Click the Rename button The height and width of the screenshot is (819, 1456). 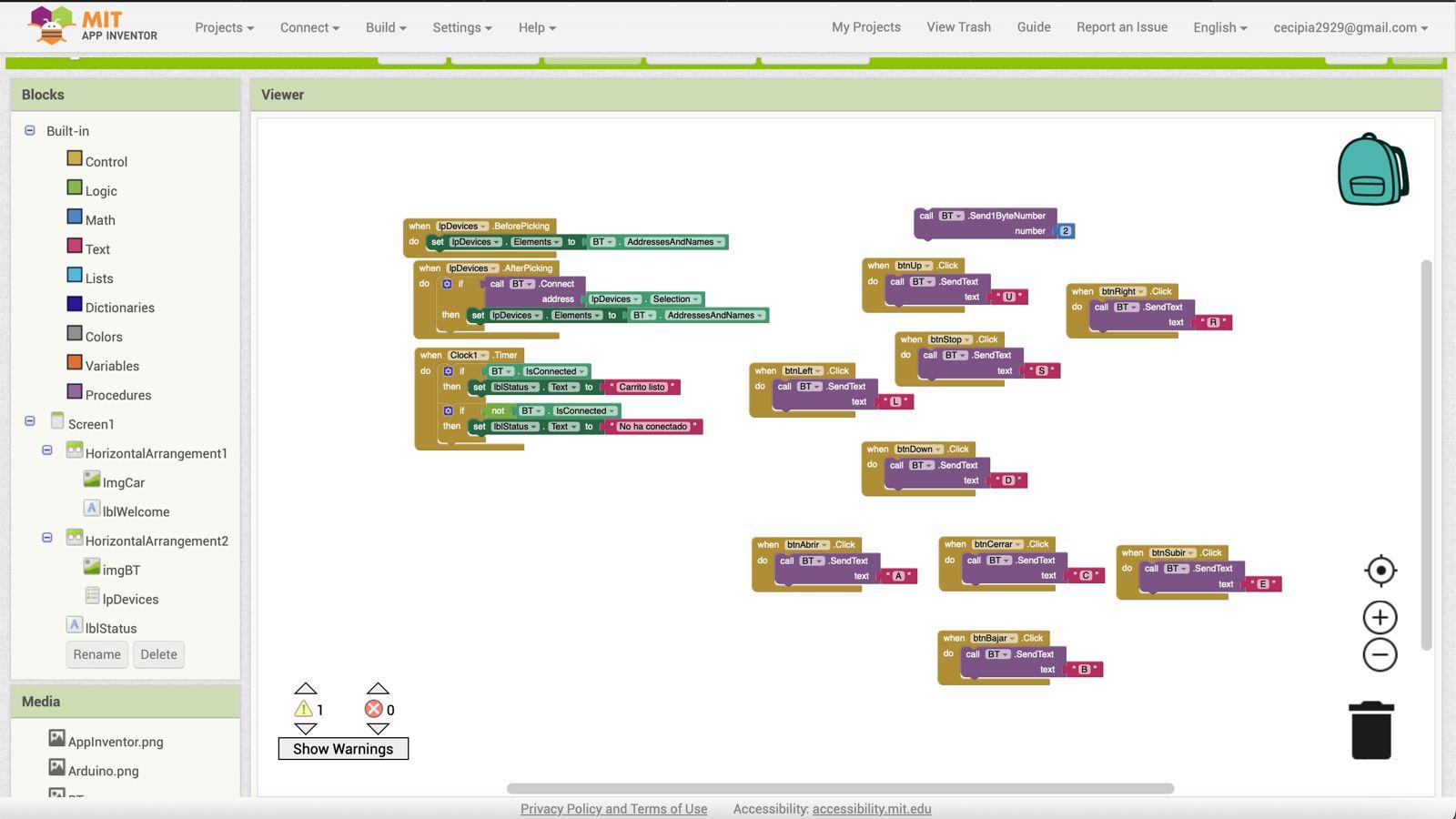pos(97,654)
